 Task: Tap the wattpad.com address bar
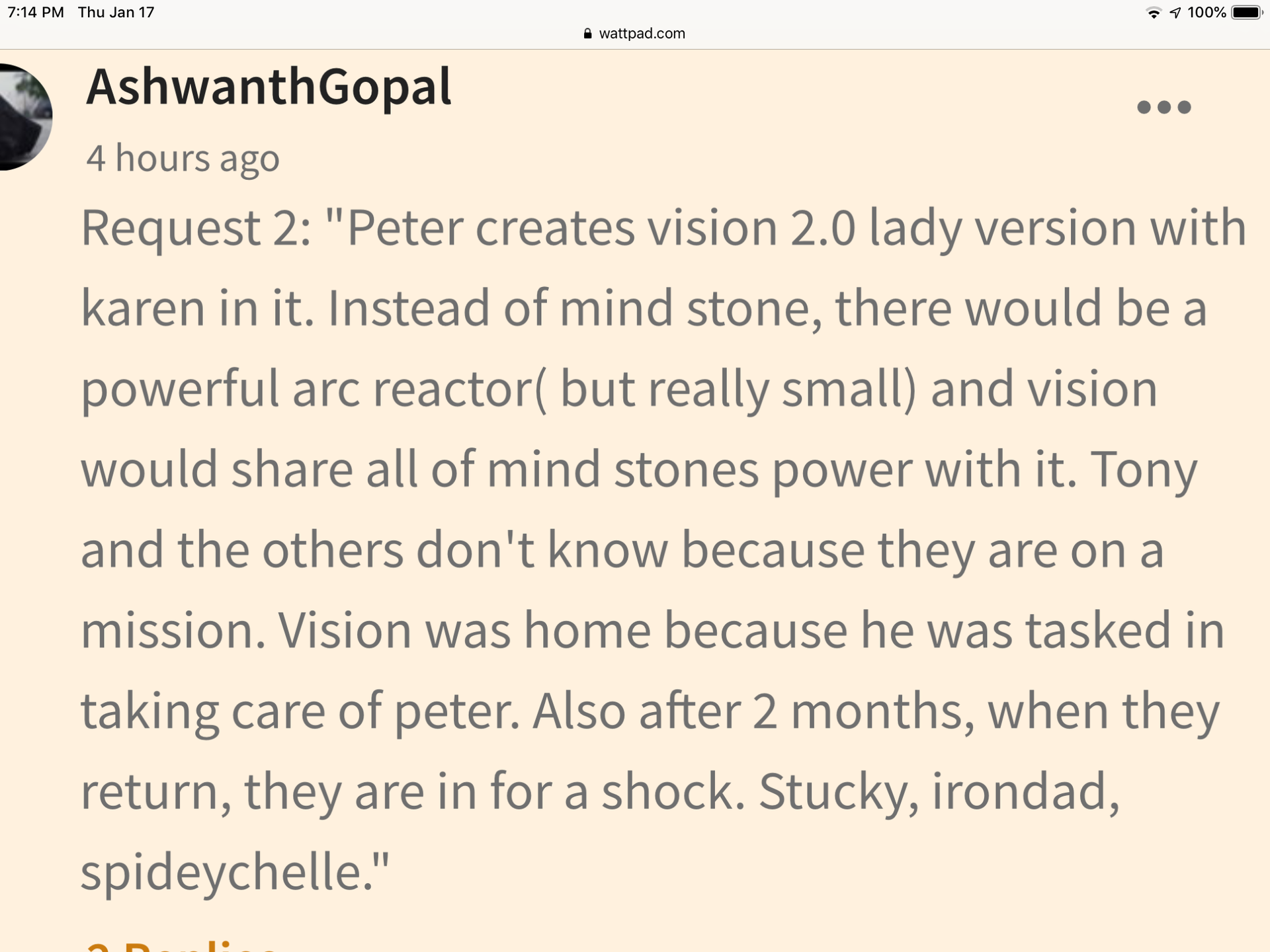coord(635,33)
